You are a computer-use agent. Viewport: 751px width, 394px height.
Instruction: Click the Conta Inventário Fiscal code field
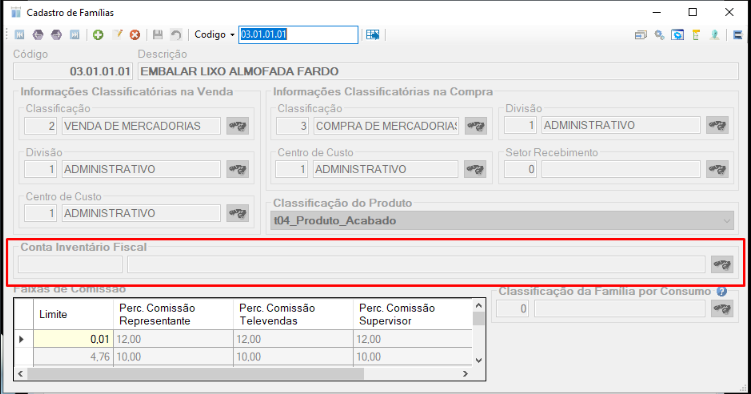coord(70,264)
